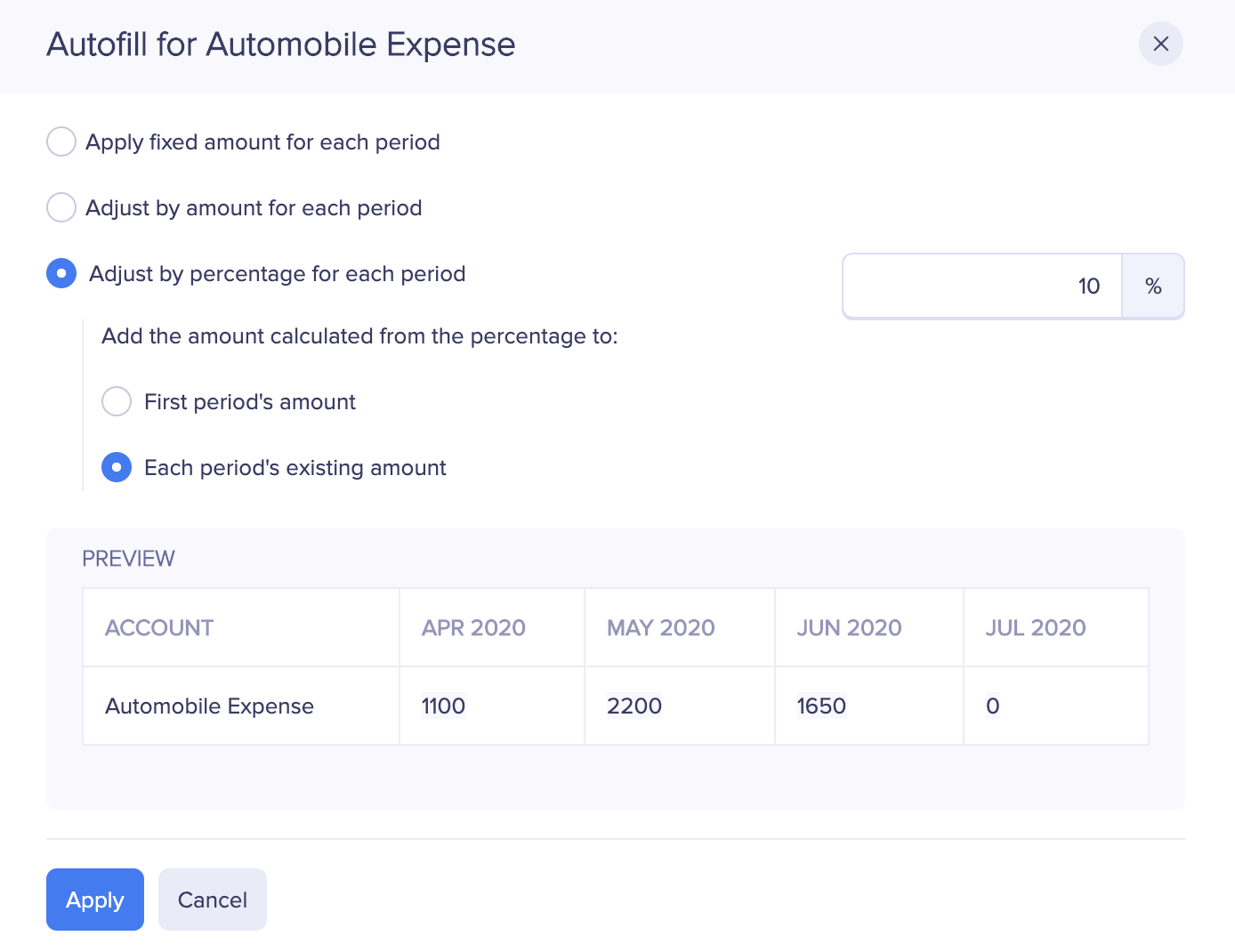Cancel the autofill changes
The image size is (1235, 952).
pyautogui.click(x=212, y=900)
